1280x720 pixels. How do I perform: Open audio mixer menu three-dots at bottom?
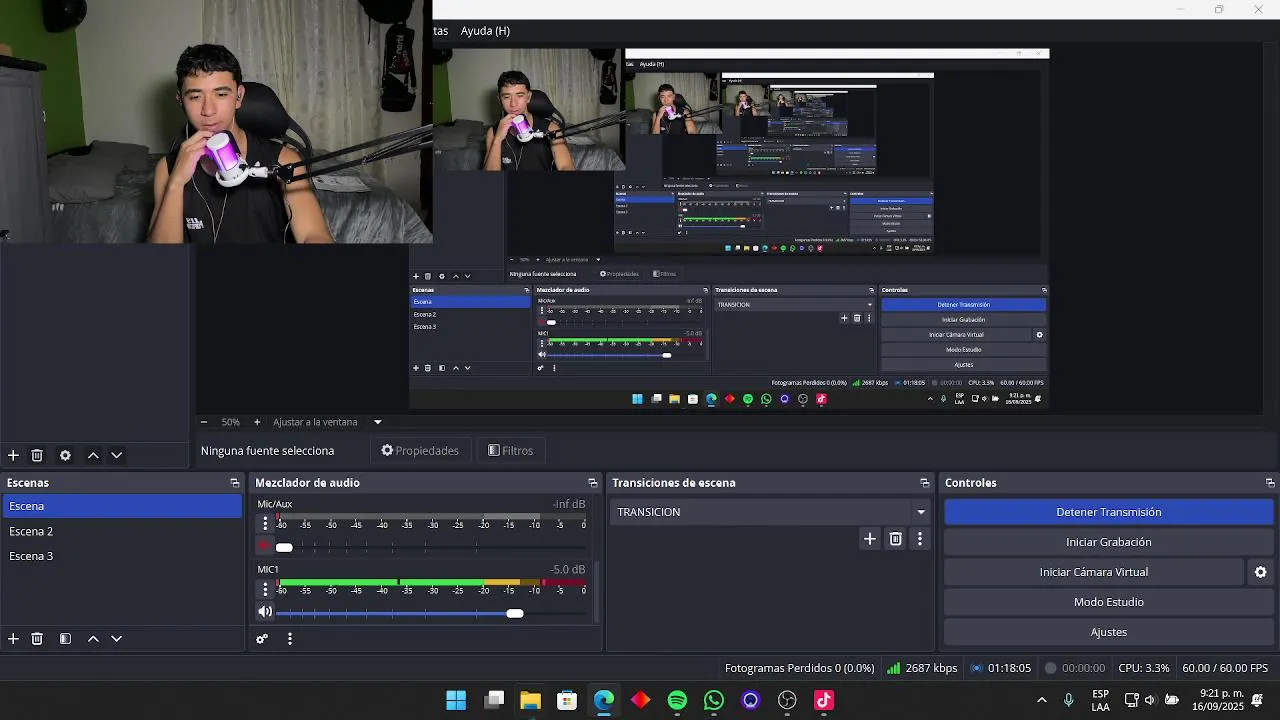point(290,639)
